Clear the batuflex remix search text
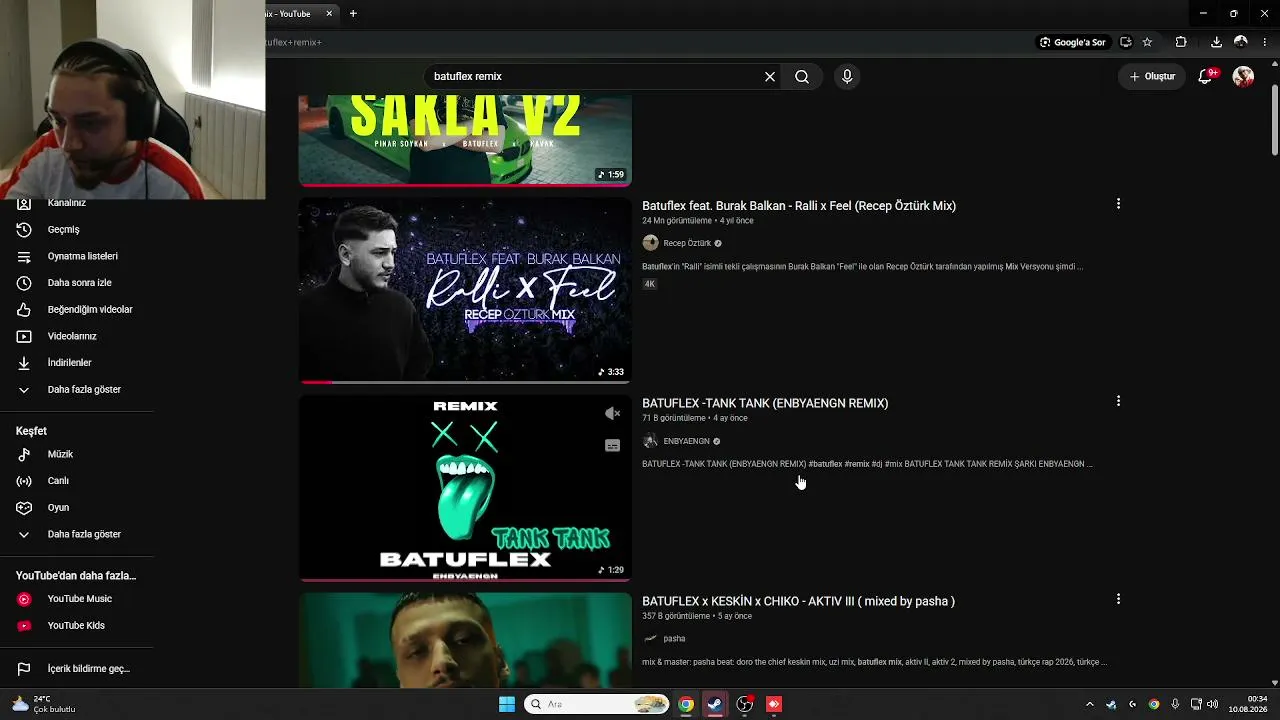1280x720 pixels. pos(770,76)
